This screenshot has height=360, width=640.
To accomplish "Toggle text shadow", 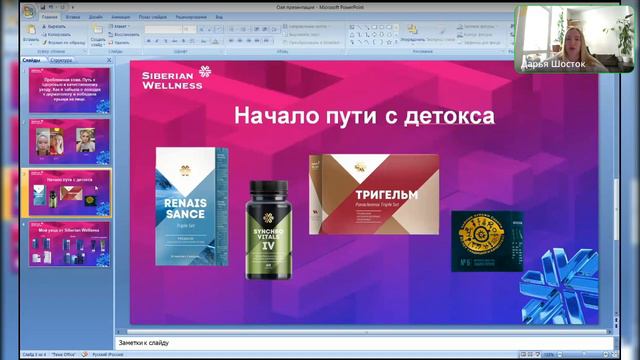I will (x=183, y=41).
